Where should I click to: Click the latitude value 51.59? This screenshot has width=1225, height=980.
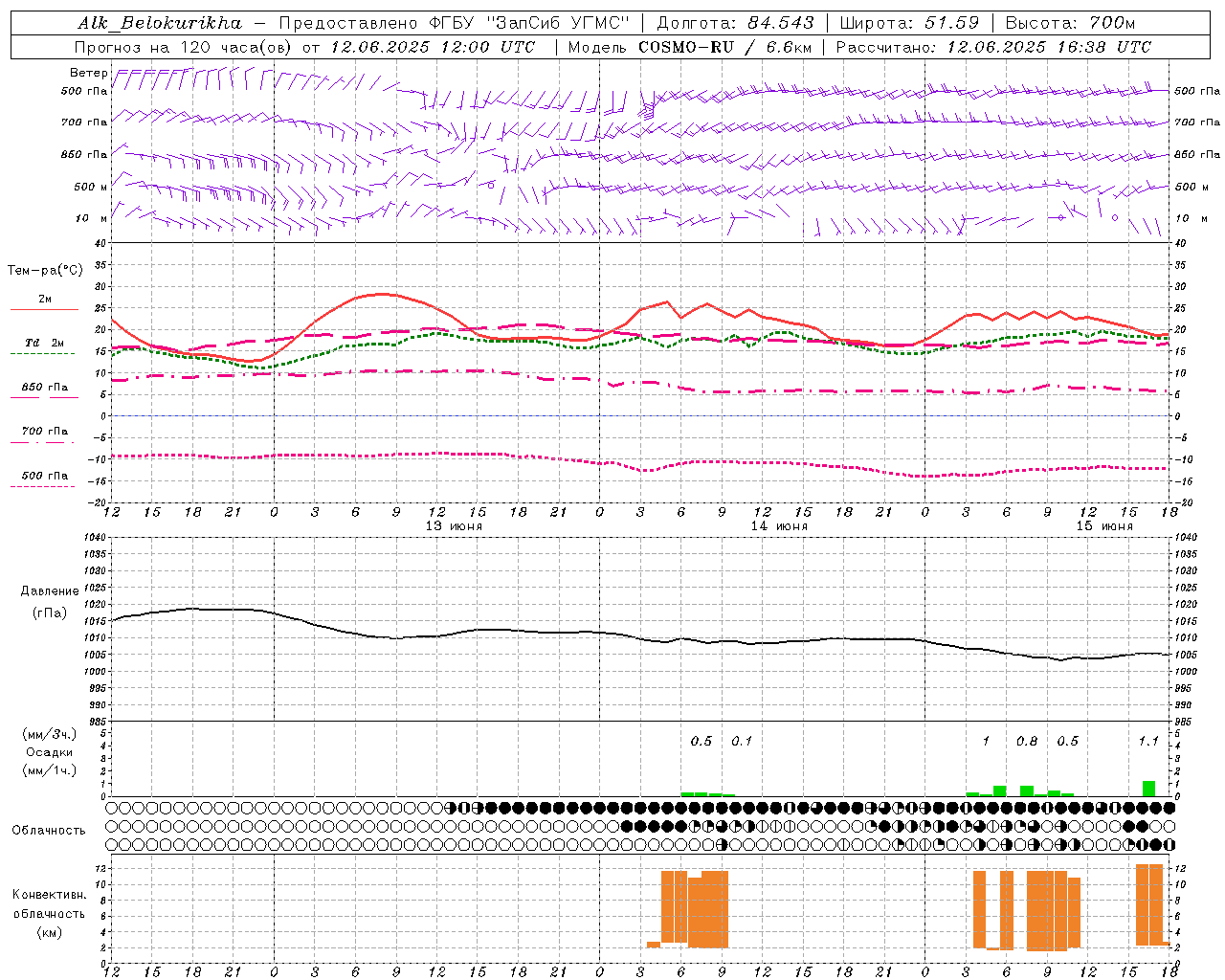pos(951,23)
